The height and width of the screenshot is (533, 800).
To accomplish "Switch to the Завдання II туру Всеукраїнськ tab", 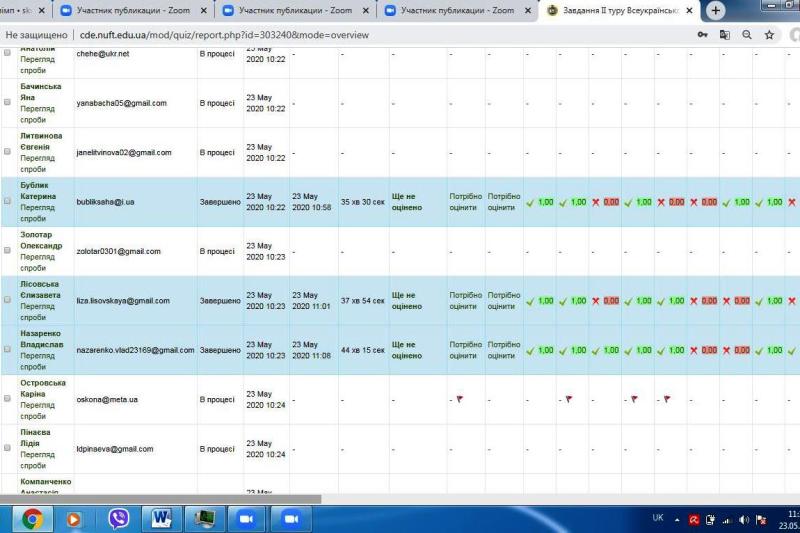I will click(620, 10).
